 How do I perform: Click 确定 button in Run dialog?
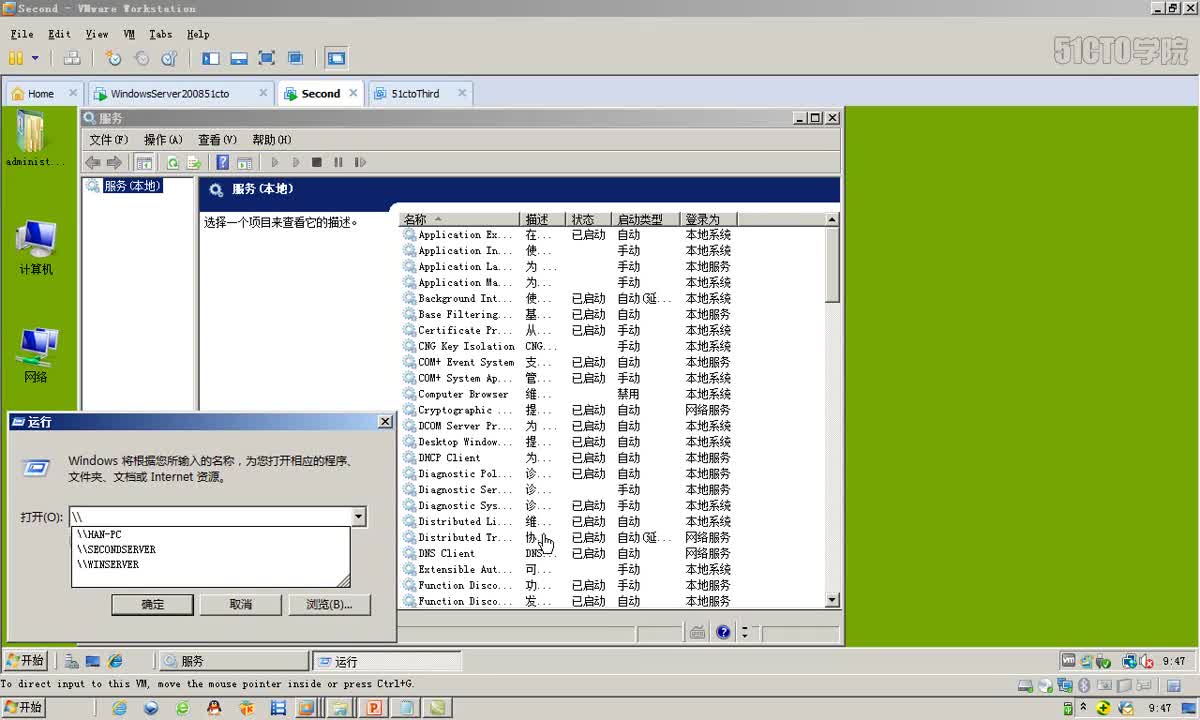152,605
